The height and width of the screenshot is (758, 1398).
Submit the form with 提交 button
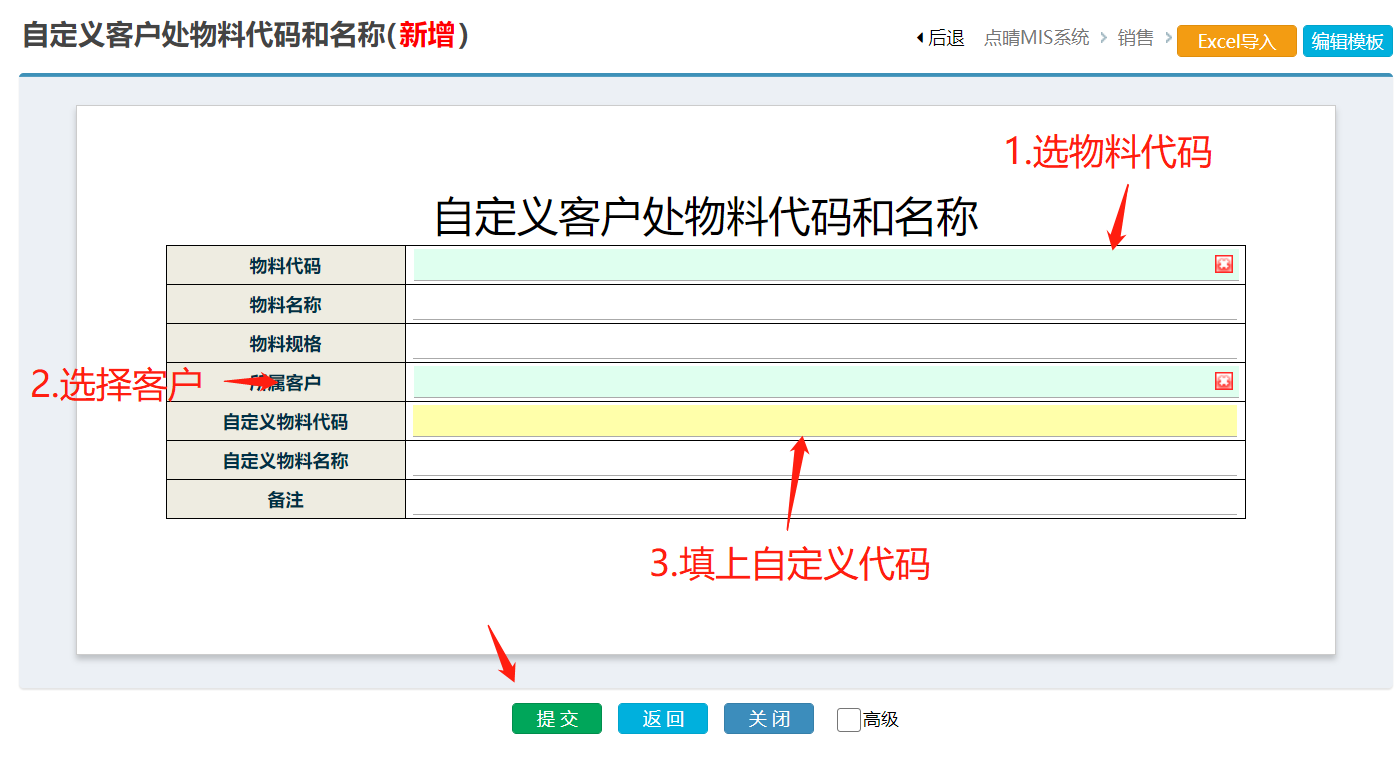point(557,719)
